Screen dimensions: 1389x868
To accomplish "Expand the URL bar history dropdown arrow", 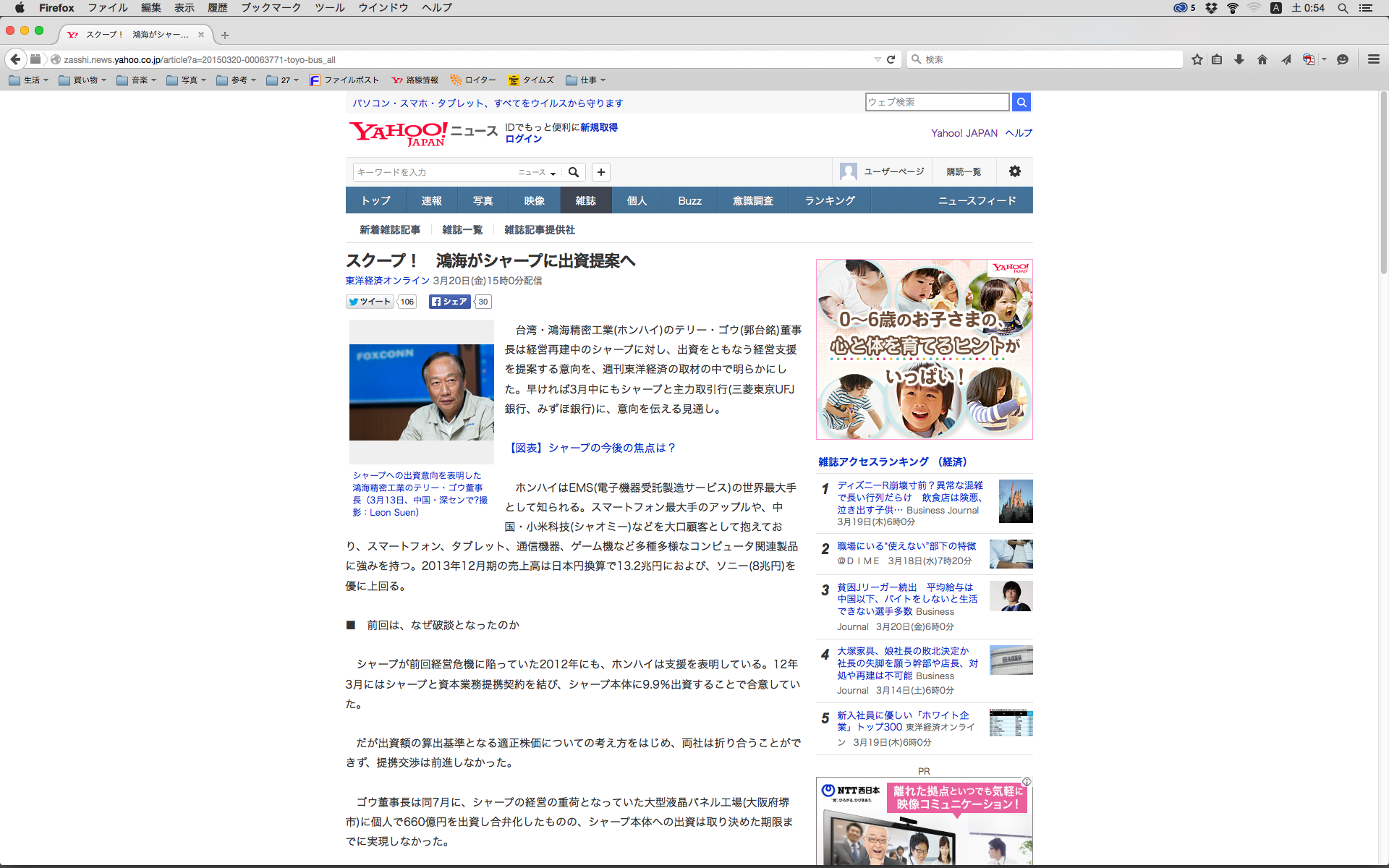I will [x=877, y=59].
